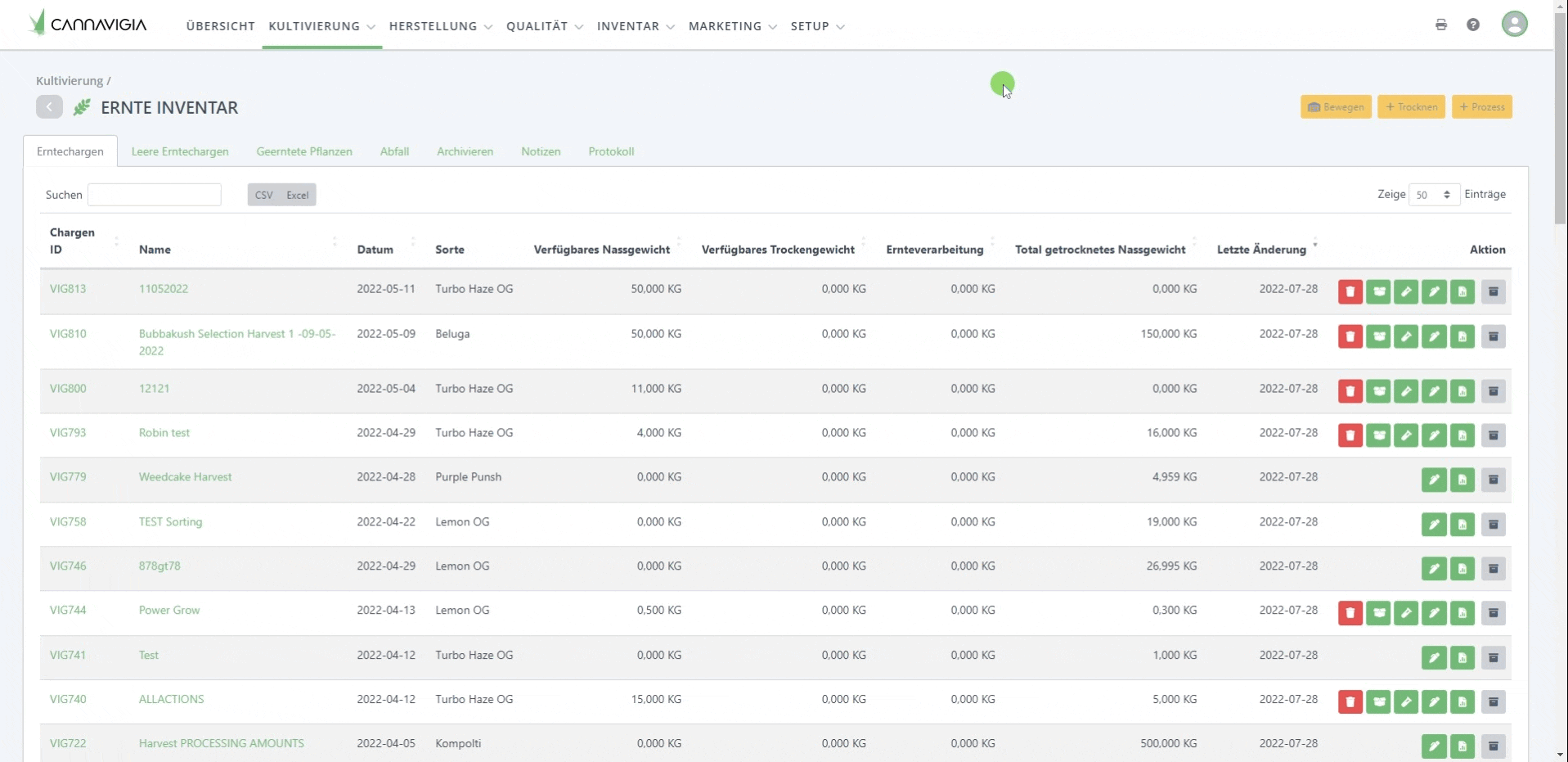Switch to the Geerntete Pflanzen tab
Viewport: 1568px width, 762px height.
(304, 151)
